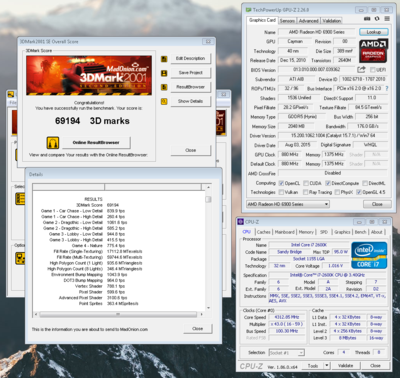The height and width of the screenshot is (378, 400).
Task: Close the 3DMark Overall Score dialog via Close button
Action: 191,150
